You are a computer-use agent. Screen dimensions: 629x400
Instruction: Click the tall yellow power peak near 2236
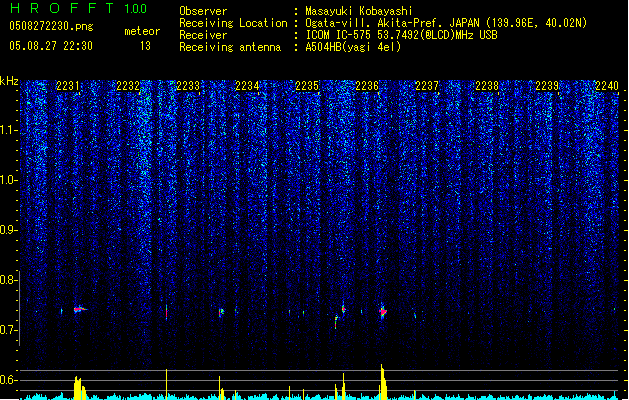click(x=383, y=382)
